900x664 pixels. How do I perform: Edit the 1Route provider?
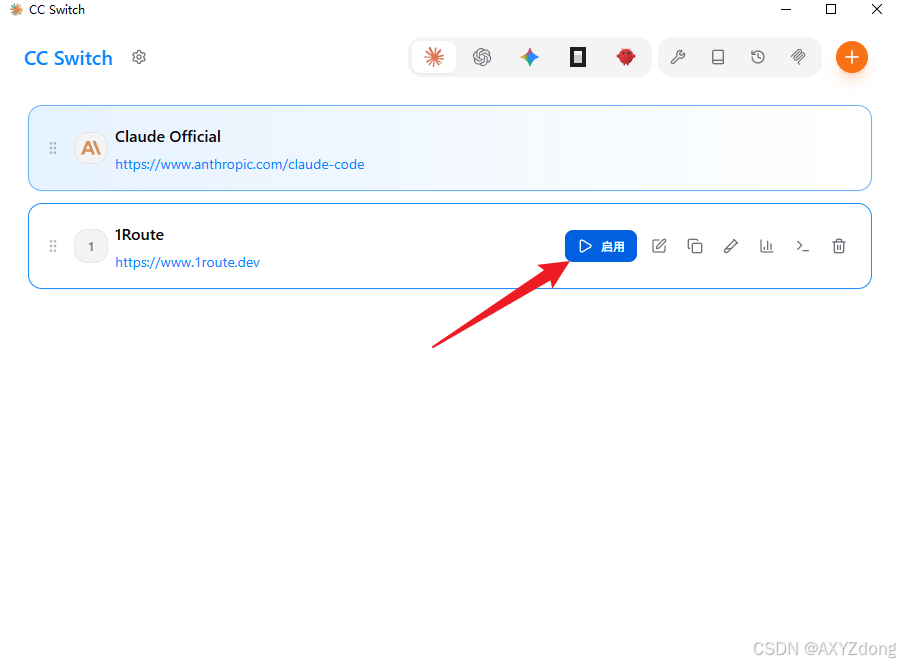coord(659,246)
